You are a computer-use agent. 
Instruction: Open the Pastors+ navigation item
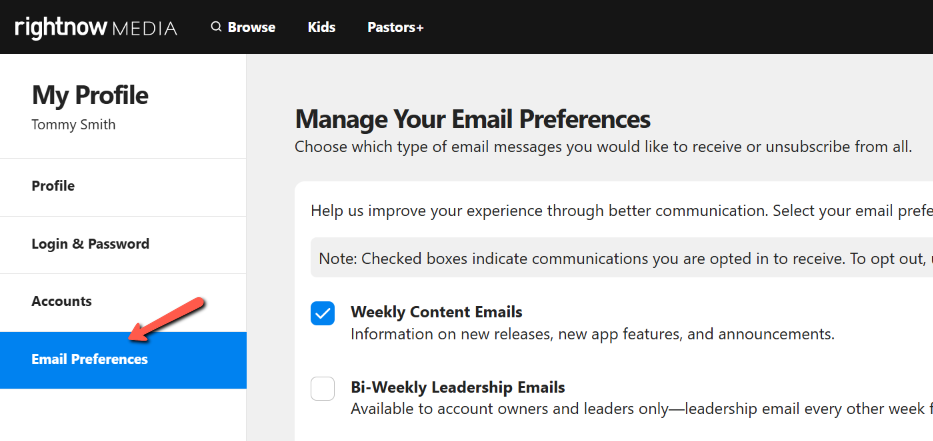395,27
